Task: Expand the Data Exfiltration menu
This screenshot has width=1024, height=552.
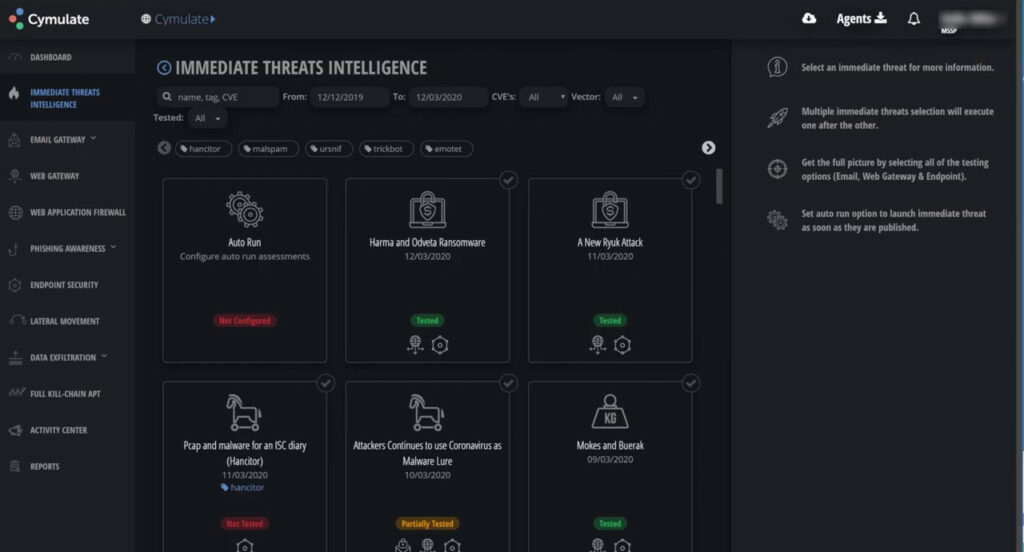Action: pyautogui.click(x=68, y=357)
